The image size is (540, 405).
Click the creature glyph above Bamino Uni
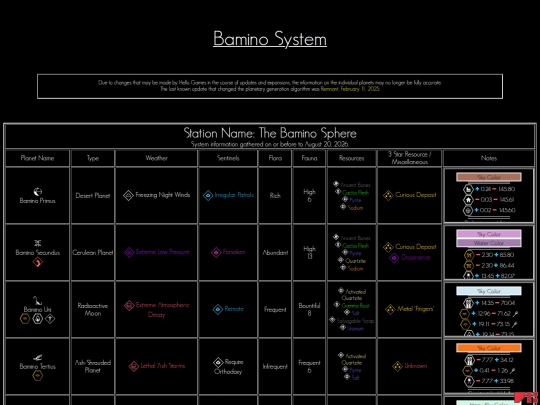point(37,300)
